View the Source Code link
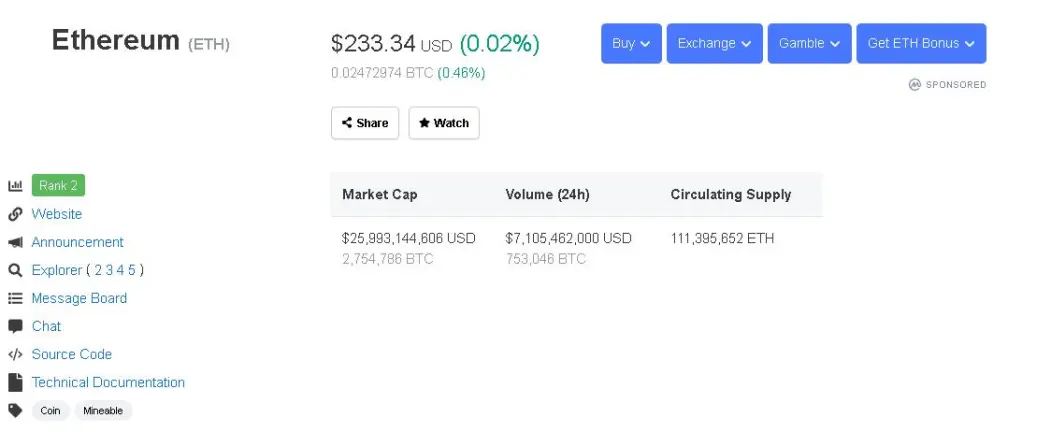 pyautogui.click(x=72, y=355)
